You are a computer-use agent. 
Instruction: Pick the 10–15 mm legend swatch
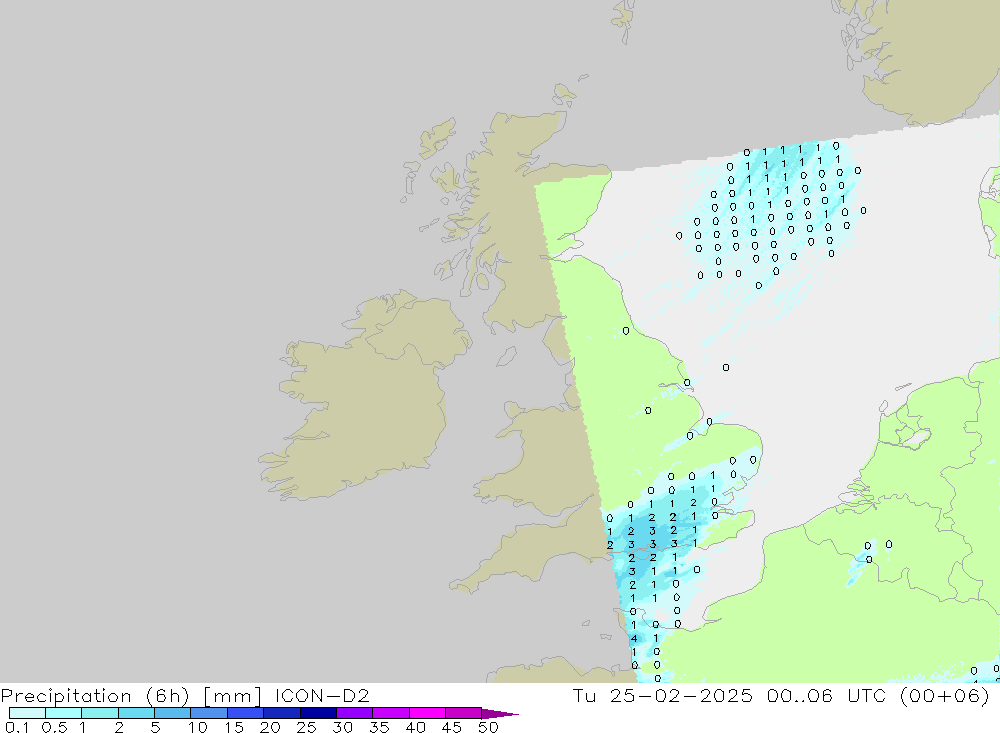coord(209,713)
